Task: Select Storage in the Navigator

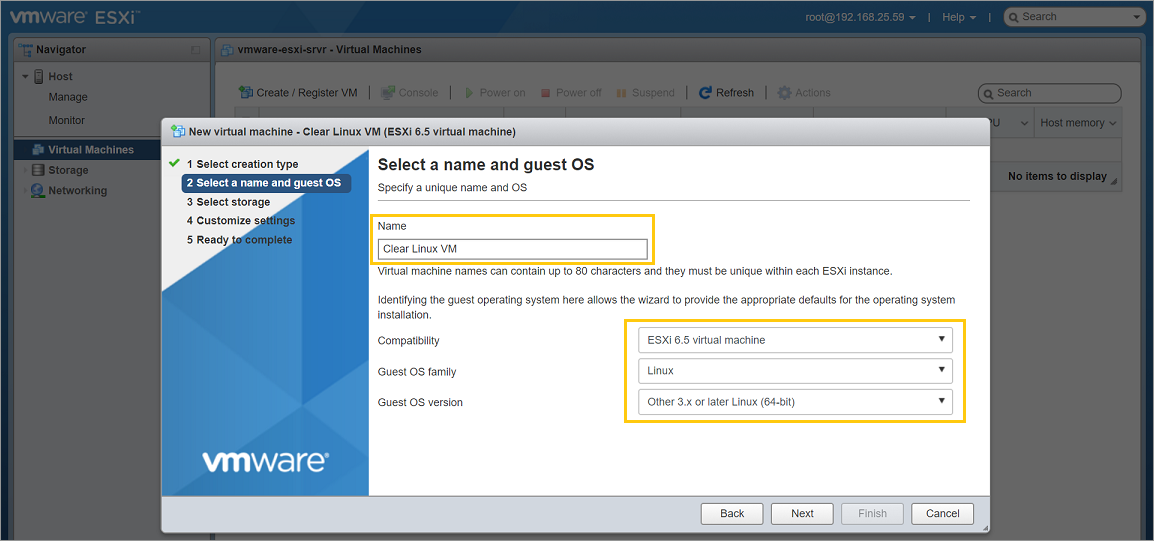Action: click(68, 170)
